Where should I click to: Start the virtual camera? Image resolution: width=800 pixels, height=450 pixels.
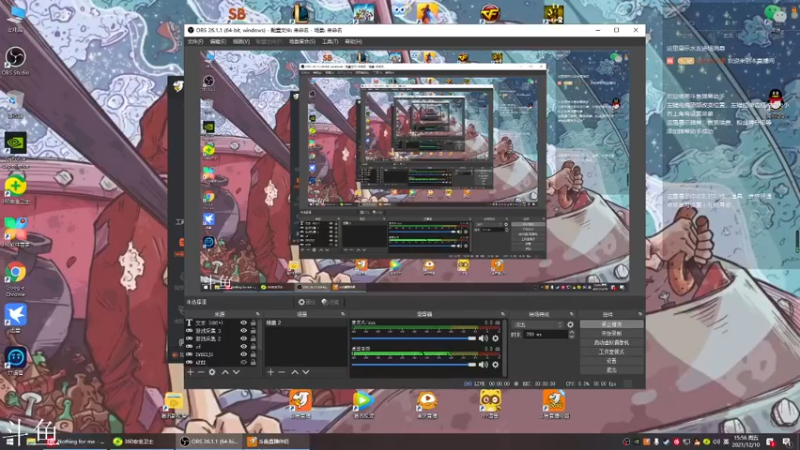pyautogui.click(x=611, y=343)
